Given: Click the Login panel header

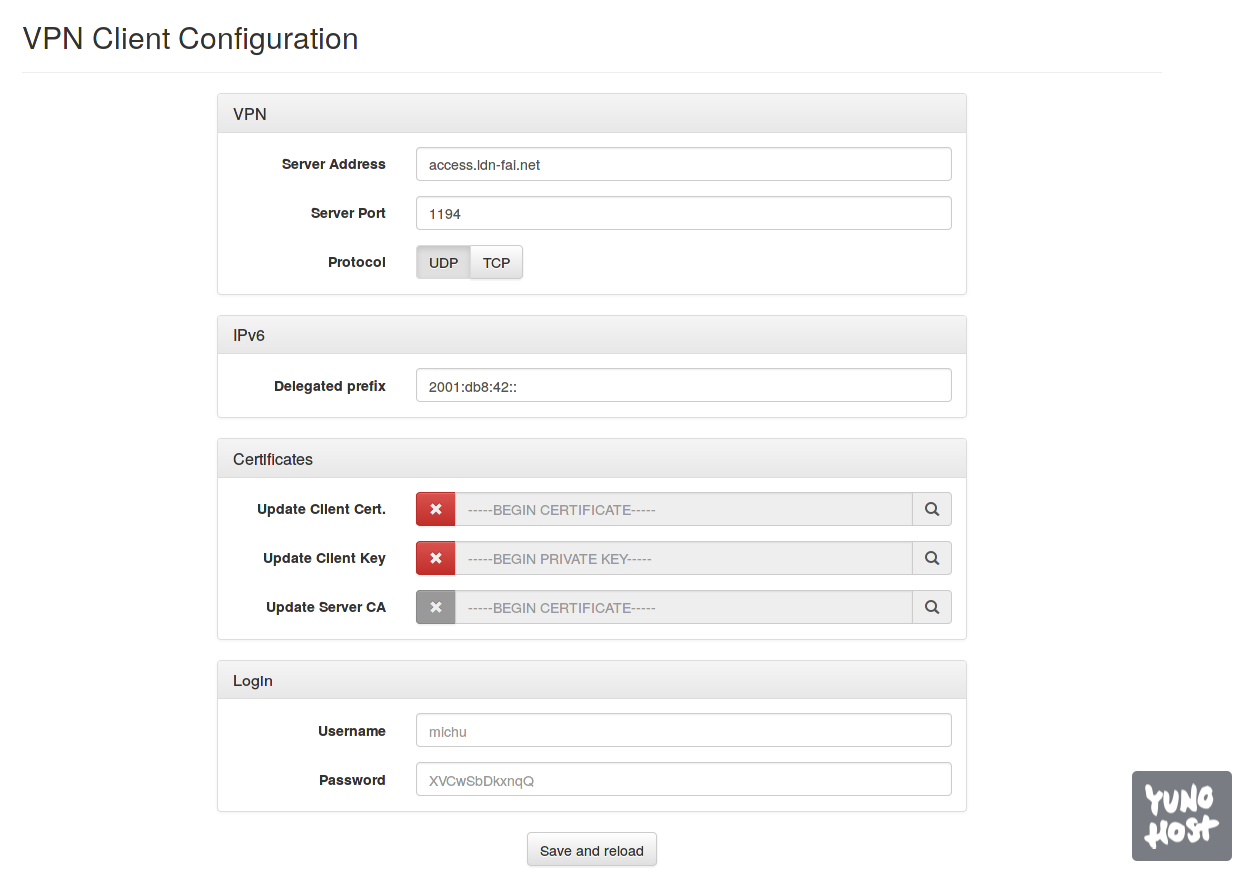Looking at the screenshot, I should pos(591,680).
